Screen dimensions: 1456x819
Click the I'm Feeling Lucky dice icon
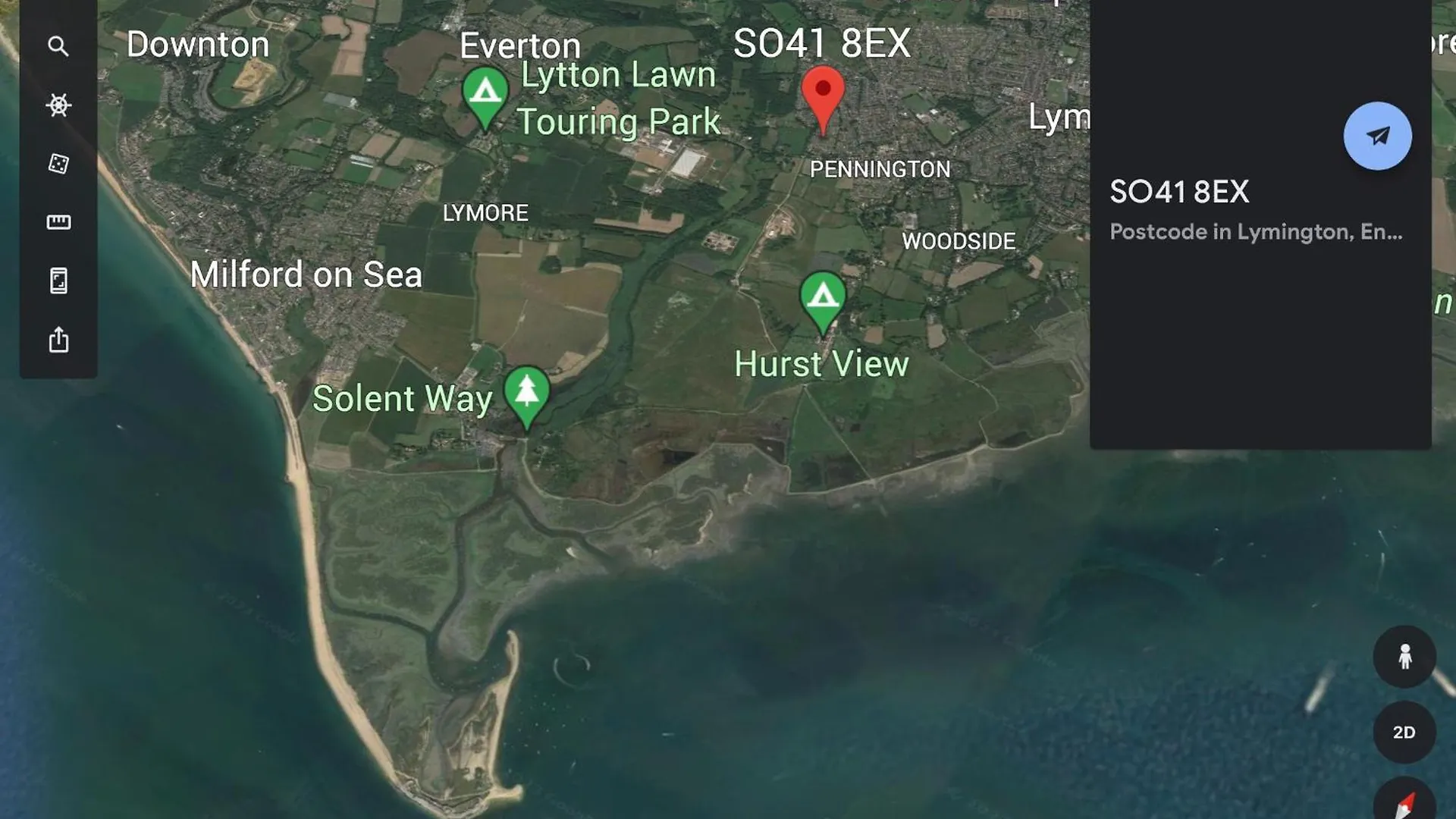point(58,163)
